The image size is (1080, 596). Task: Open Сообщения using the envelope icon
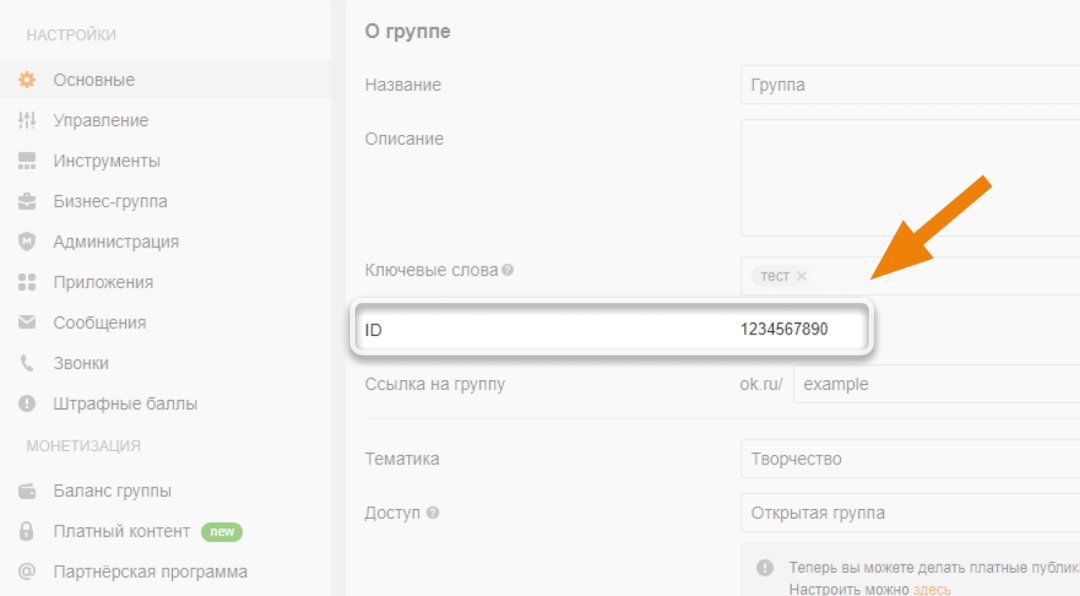pyautogui.click(x=28, y=322)
